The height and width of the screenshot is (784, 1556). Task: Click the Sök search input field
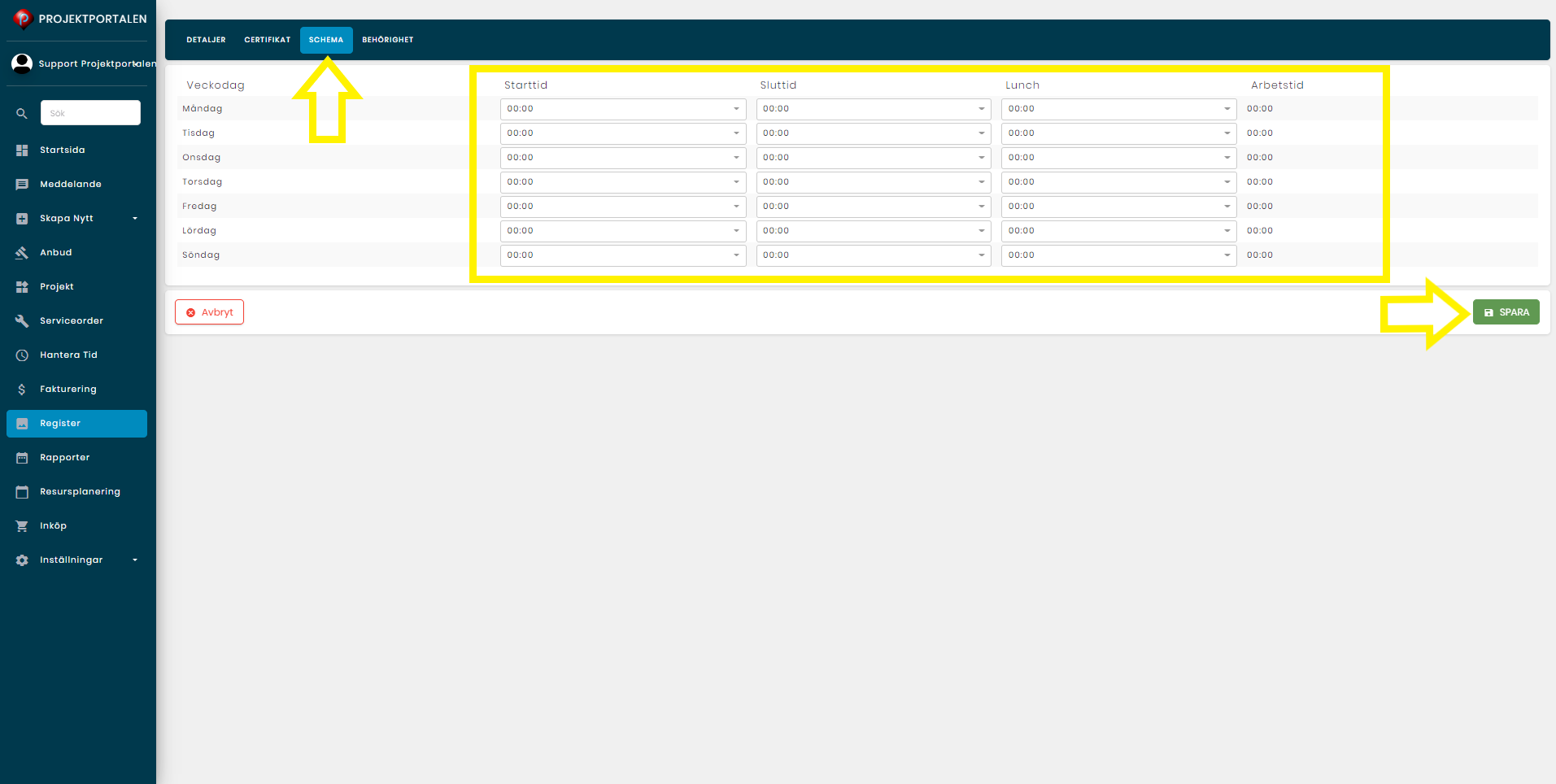pos(90,113)
